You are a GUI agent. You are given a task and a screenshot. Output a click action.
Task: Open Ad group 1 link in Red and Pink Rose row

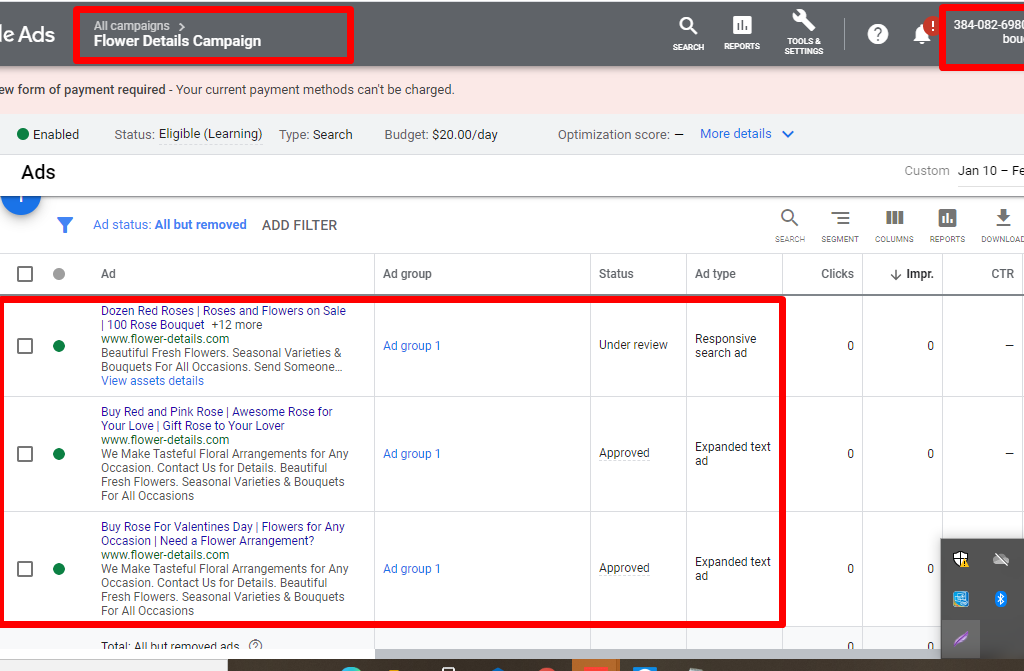pos(411,453)
